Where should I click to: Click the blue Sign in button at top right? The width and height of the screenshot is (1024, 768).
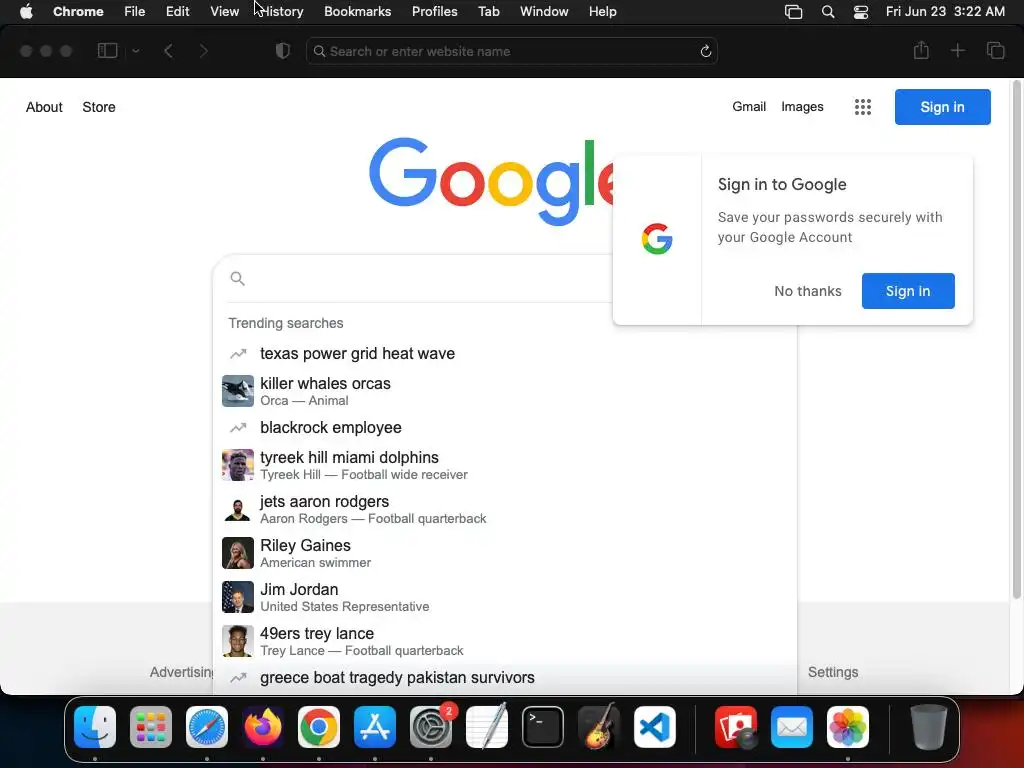pyautogui.click(x=942, y=107)
